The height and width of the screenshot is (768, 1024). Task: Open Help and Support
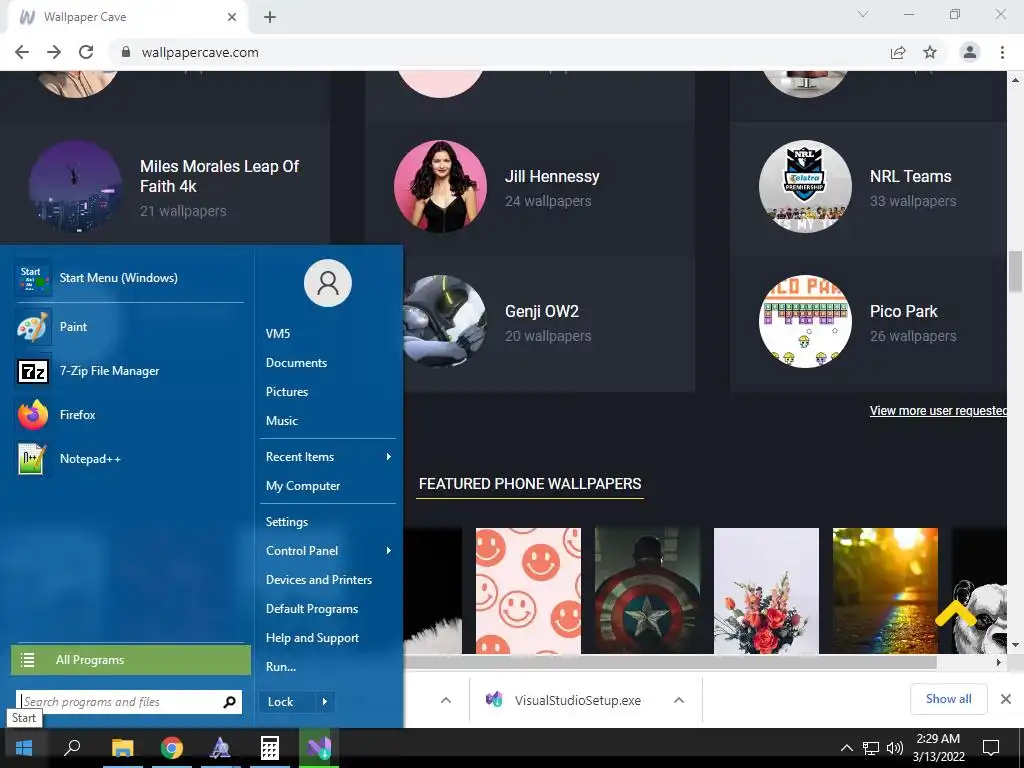pyautogui.click(x=312, y=638)
